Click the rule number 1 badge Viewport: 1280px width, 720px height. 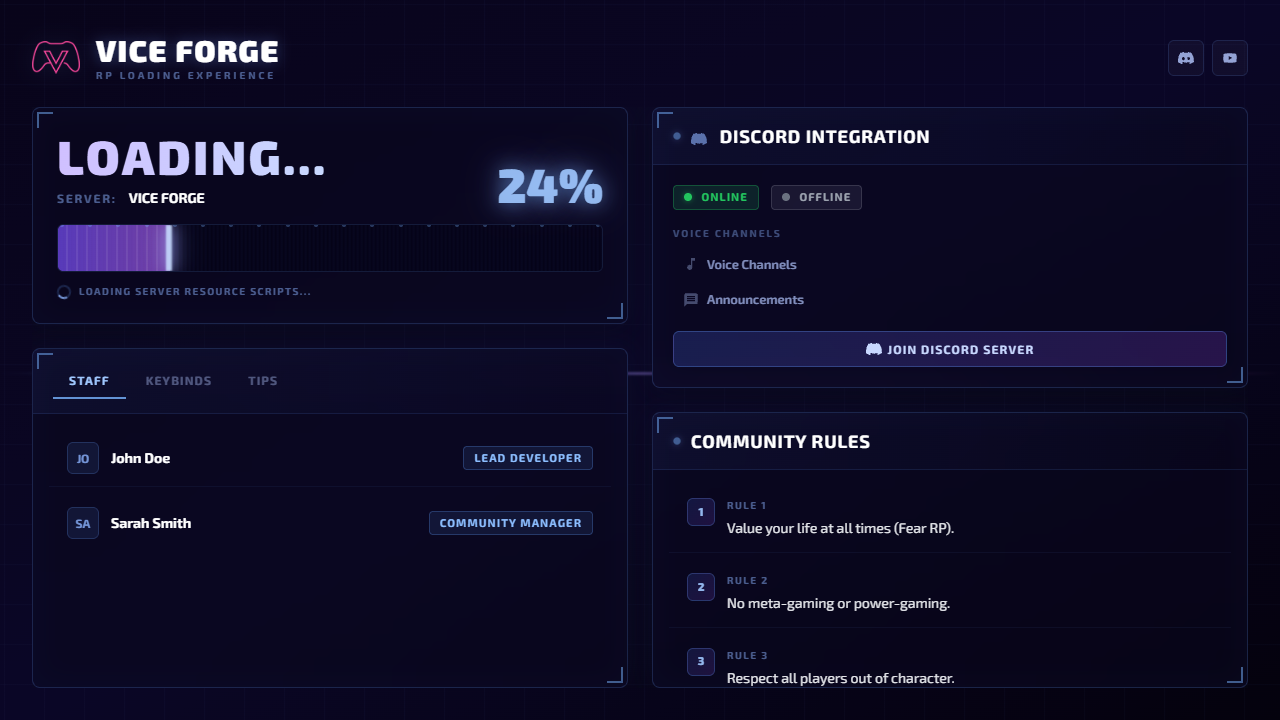click(701, 512)
